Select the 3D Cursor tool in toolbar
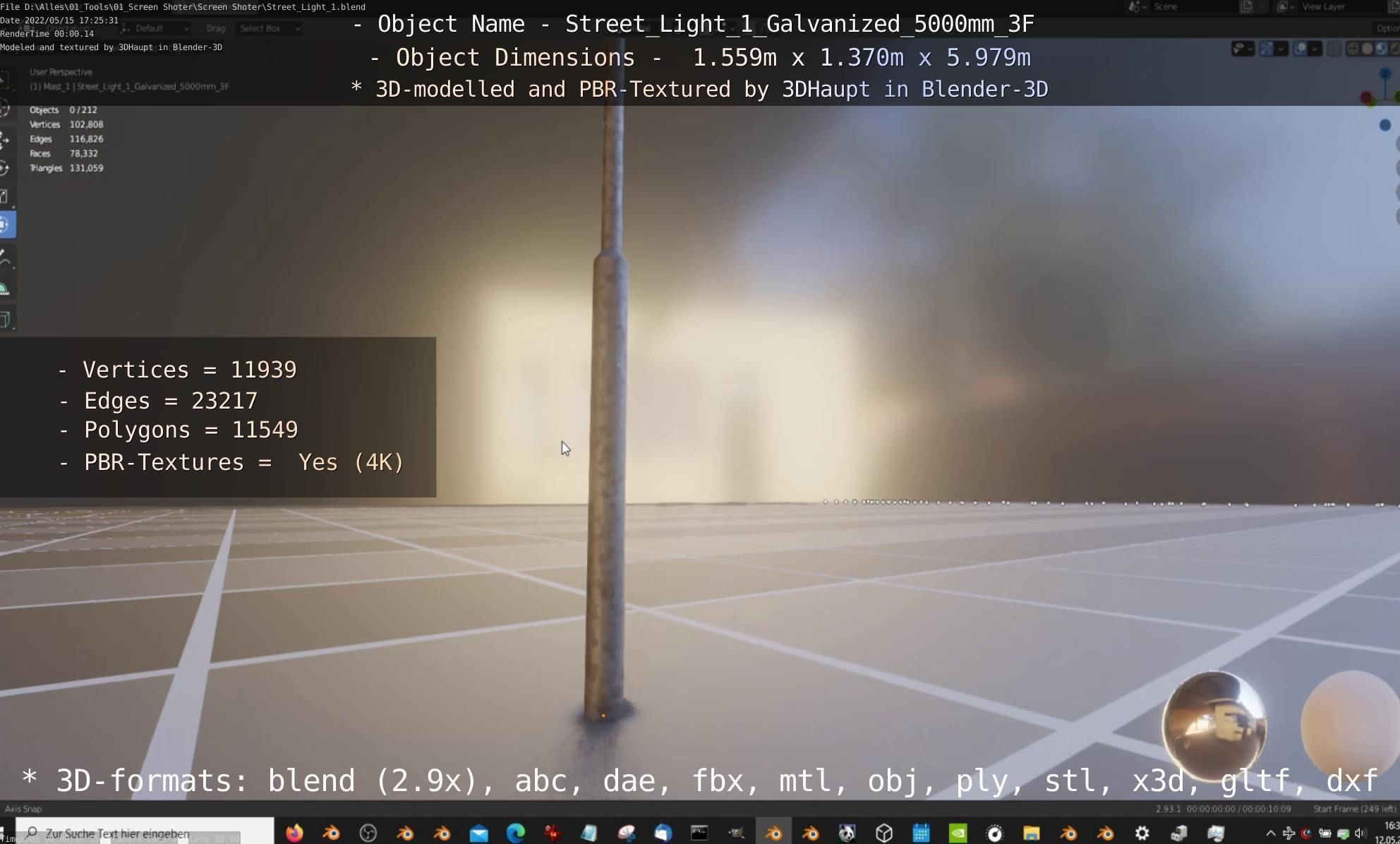This screenshot has height=844, width=1400. click(6, 109)
